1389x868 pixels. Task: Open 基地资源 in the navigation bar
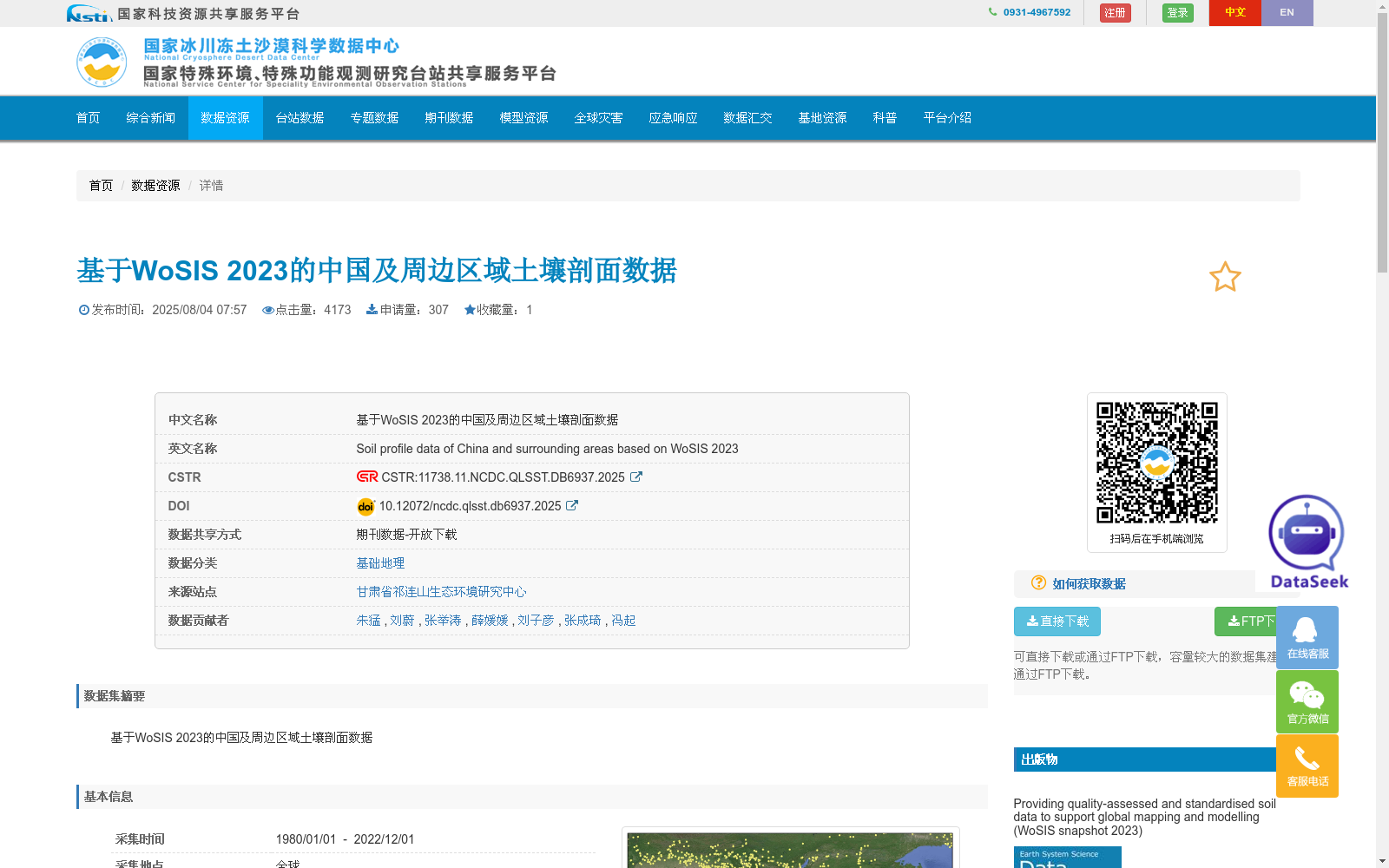pos(822,118)
